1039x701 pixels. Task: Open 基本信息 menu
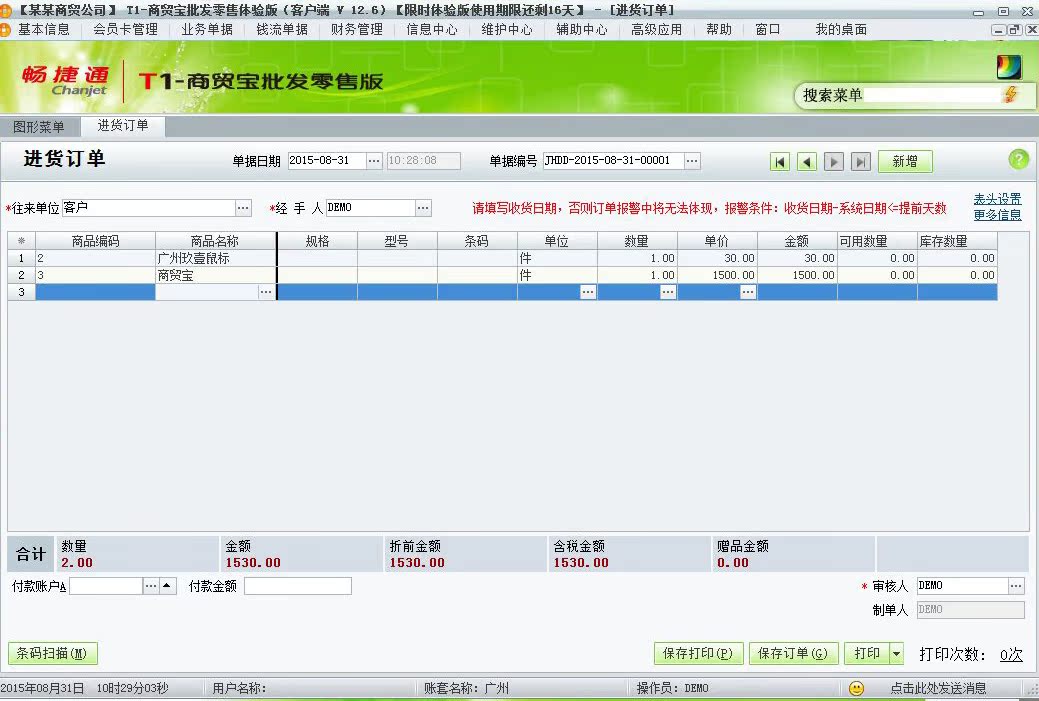(44, 29)
